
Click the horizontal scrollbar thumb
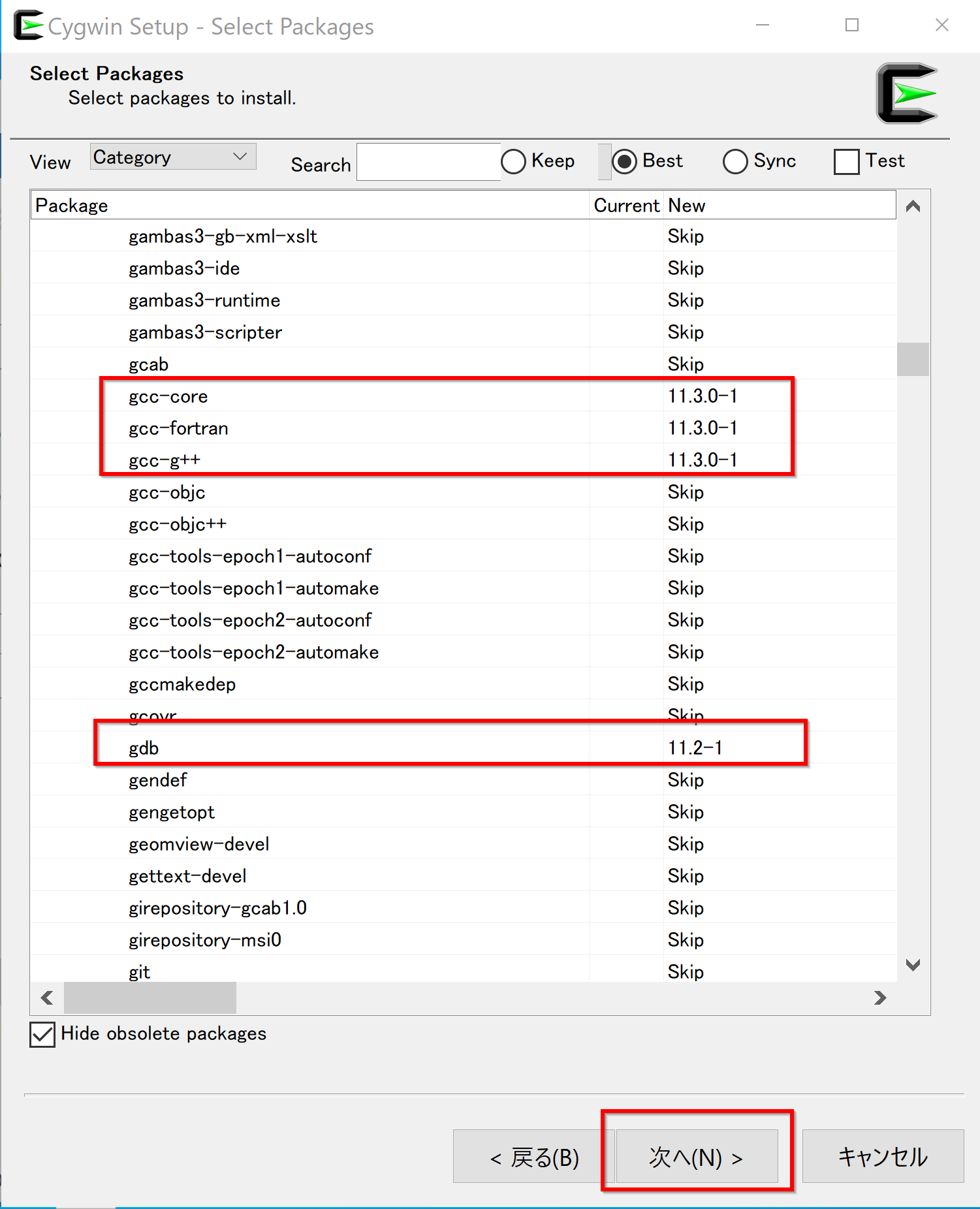pyautogui.click(x=150, y=997)
